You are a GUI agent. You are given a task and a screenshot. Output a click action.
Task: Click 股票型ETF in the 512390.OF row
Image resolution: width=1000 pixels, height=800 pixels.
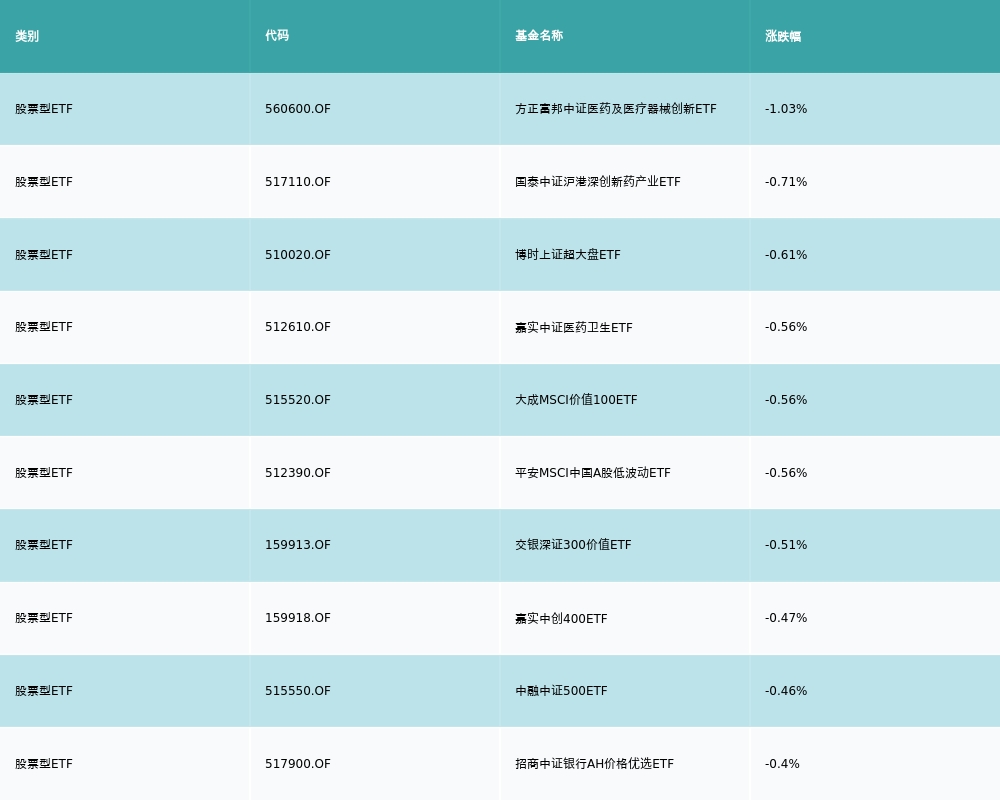coord(44,473)
